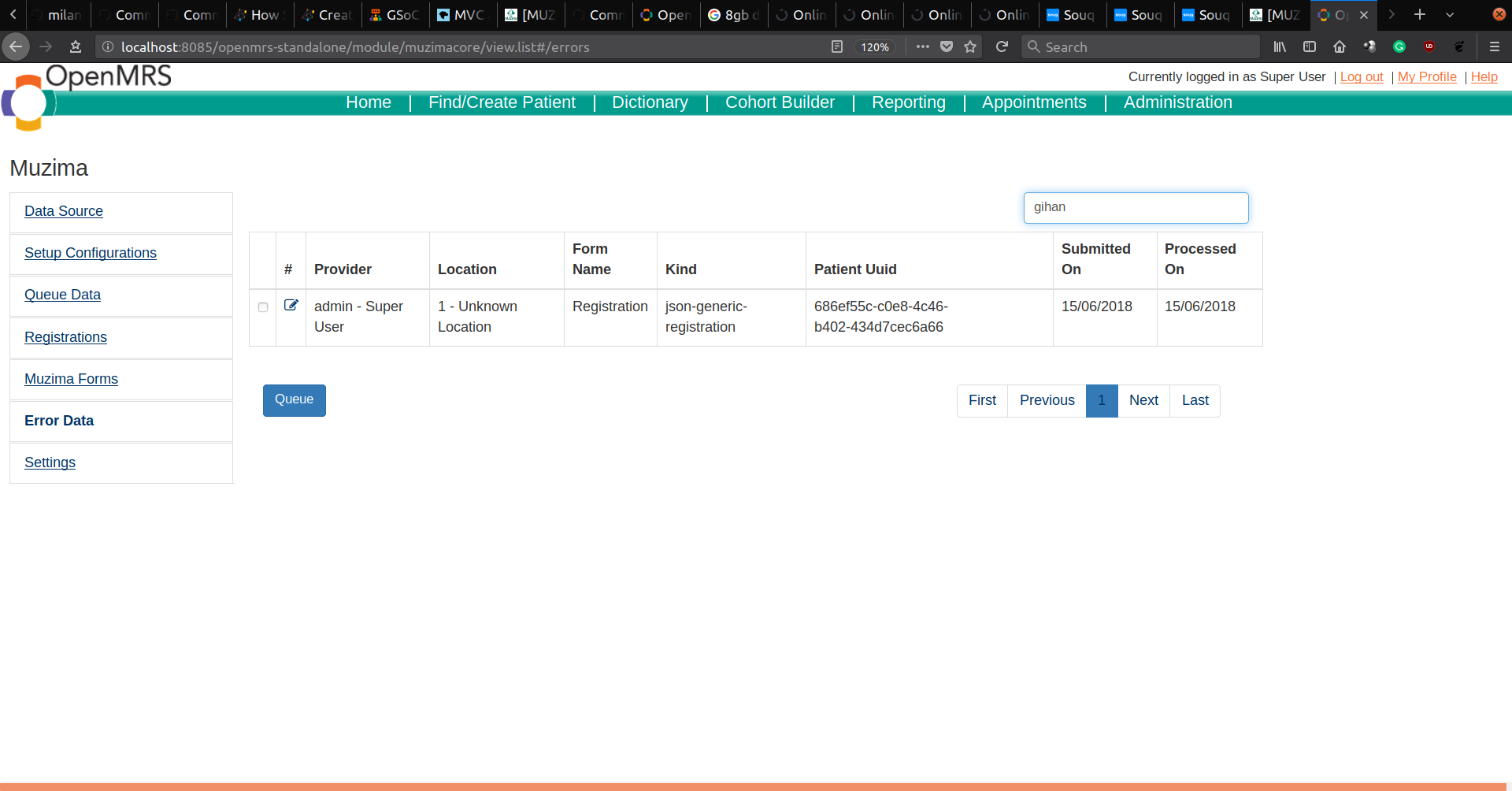Switch to the '8gb d' Google tab

pyautogui.click(x=735, y=14)
